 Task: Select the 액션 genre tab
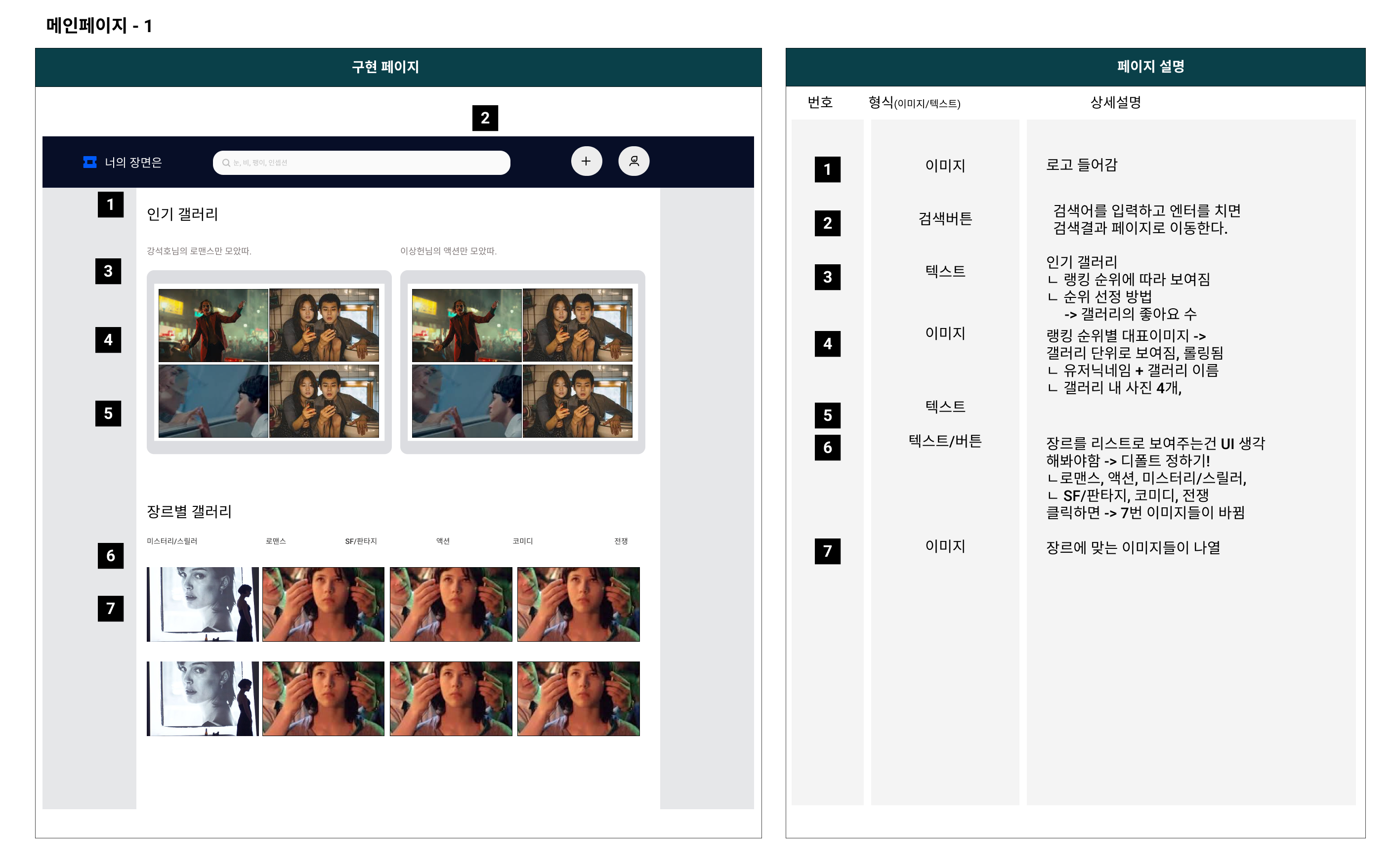pyautogui.click(x=443, y=541)
